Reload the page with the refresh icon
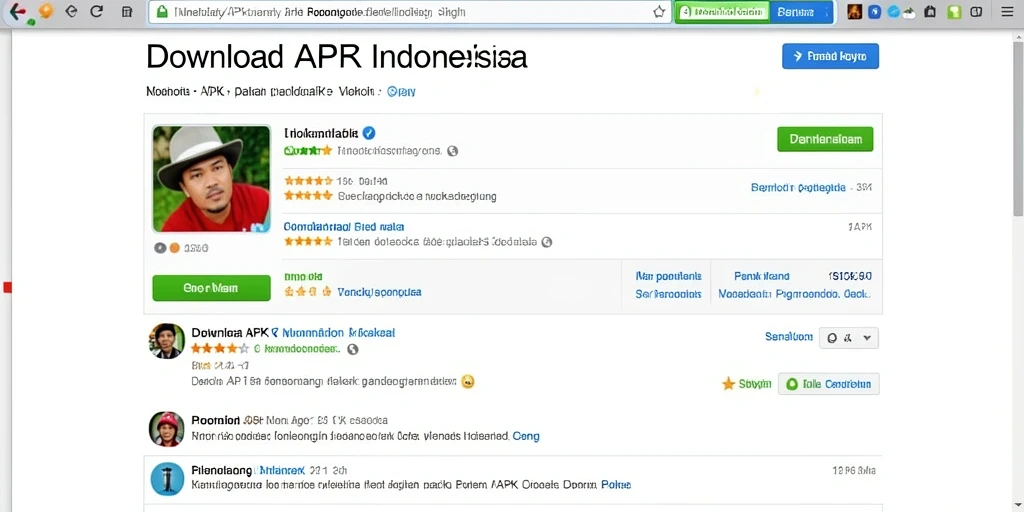The height and width of the screenshot is (512, 1024). (97, 11)
